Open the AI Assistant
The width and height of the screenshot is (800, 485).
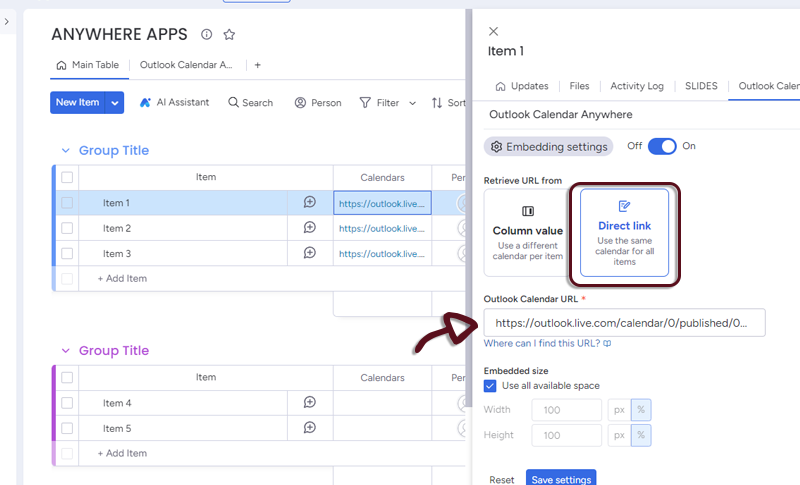pos(174,102)
